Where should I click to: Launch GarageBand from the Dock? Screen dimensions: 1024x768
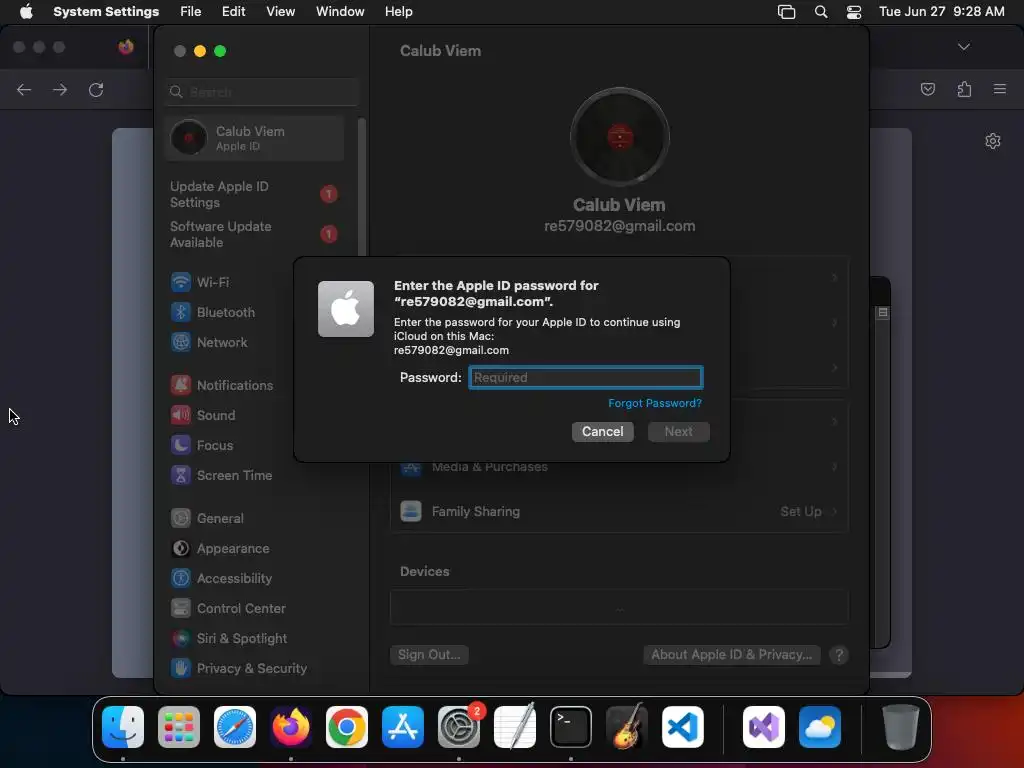(627, 727)
